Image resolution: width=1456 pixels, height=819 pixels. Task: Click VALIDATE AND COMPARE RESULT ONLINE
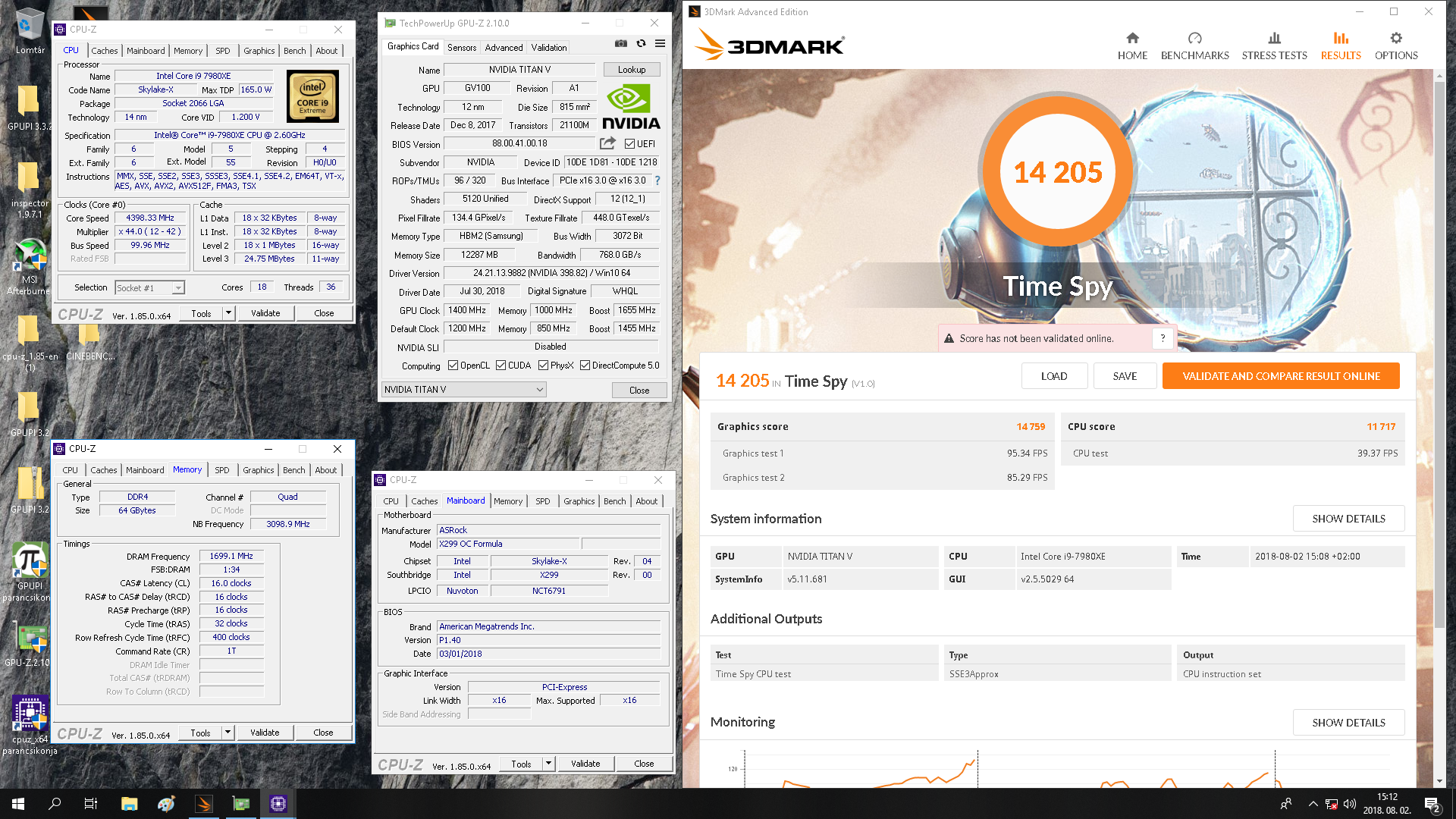pos(1281,376)
